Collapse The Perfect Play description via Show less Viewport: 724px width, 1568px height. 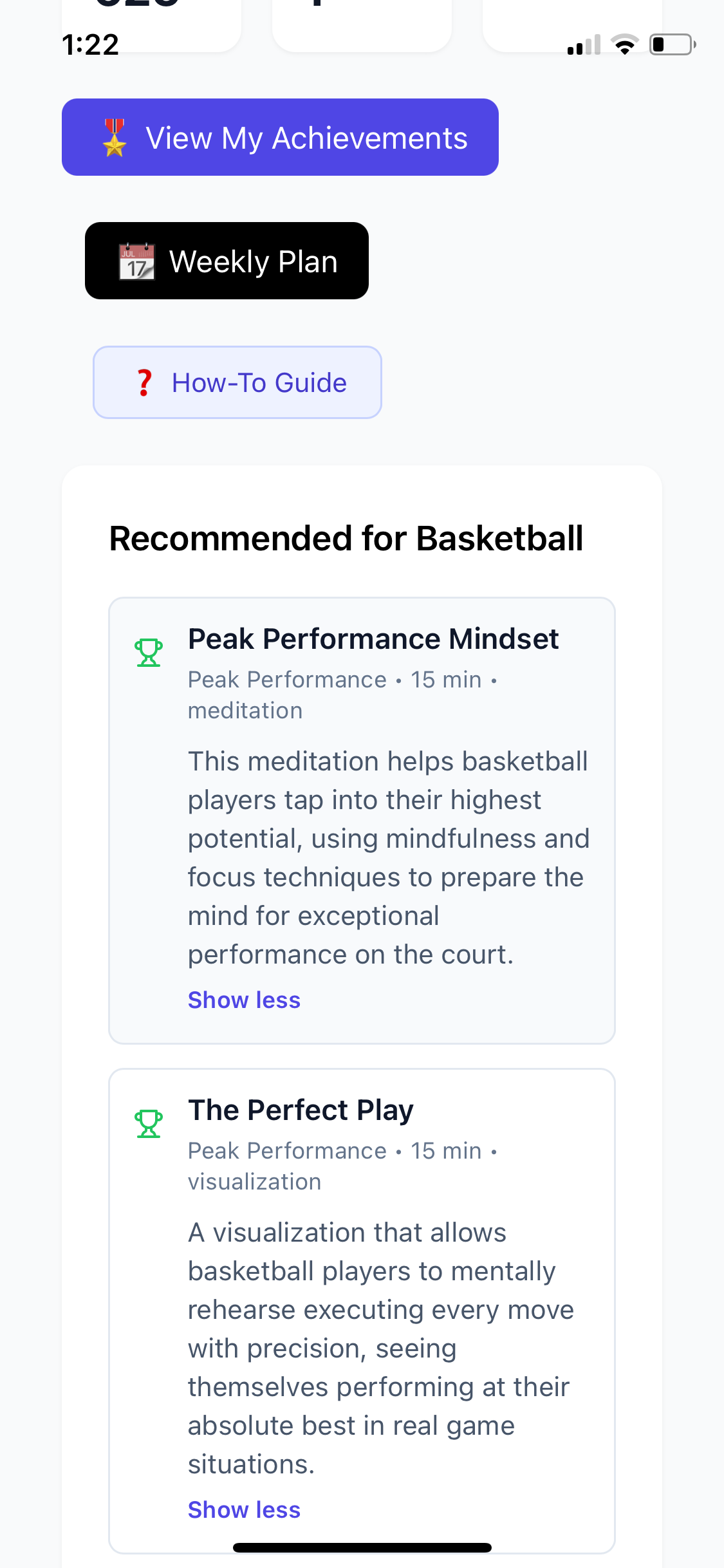pyautogui.click(x=243, y=1509)
